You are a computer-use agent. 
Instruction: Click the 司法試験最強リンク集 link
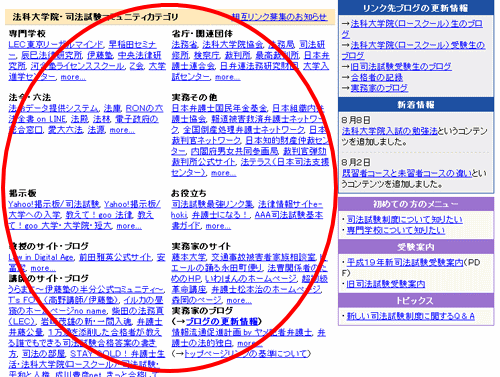click(x=212, y=204)
